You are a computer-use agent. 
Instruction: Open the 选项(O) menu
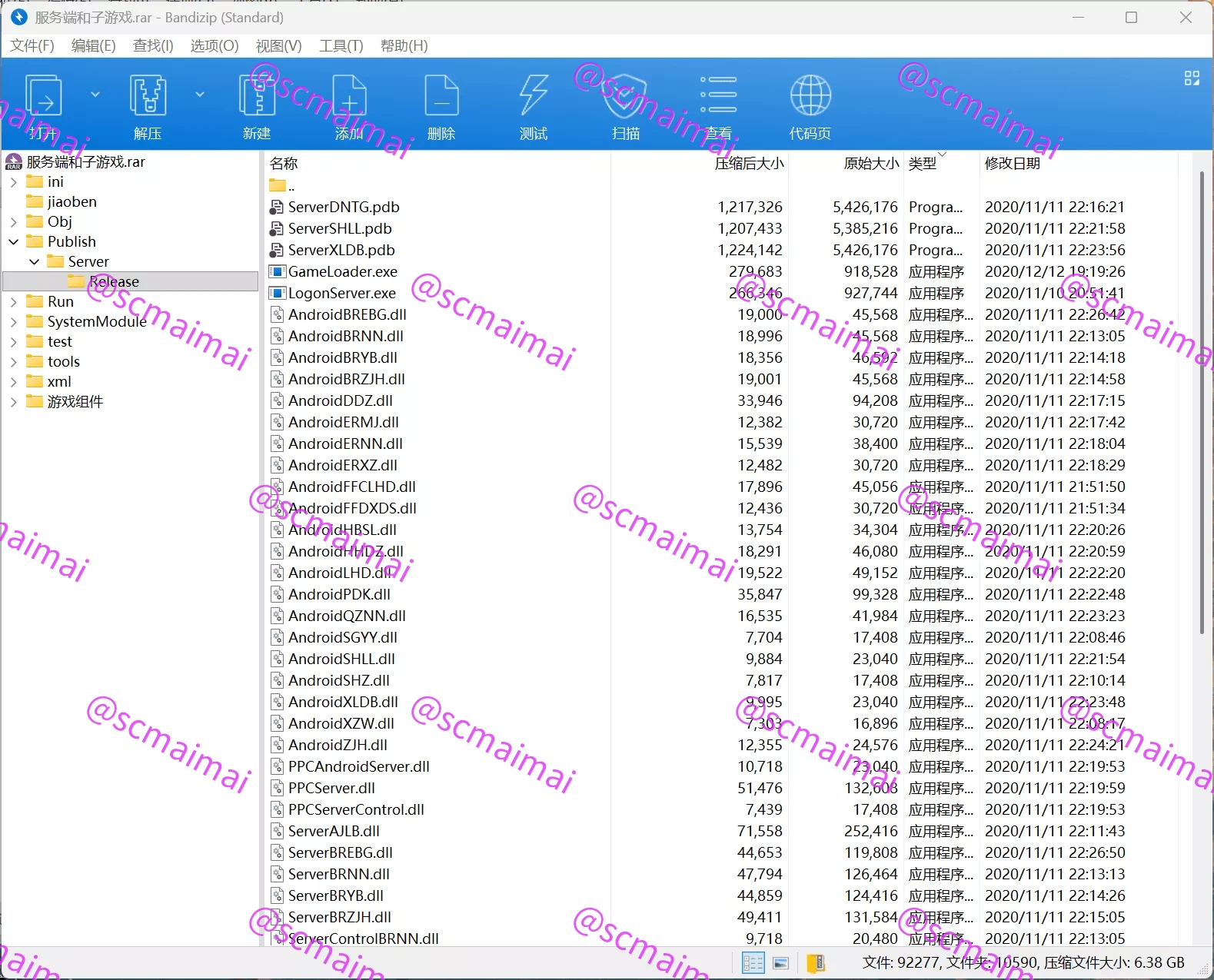coord(215,45)
